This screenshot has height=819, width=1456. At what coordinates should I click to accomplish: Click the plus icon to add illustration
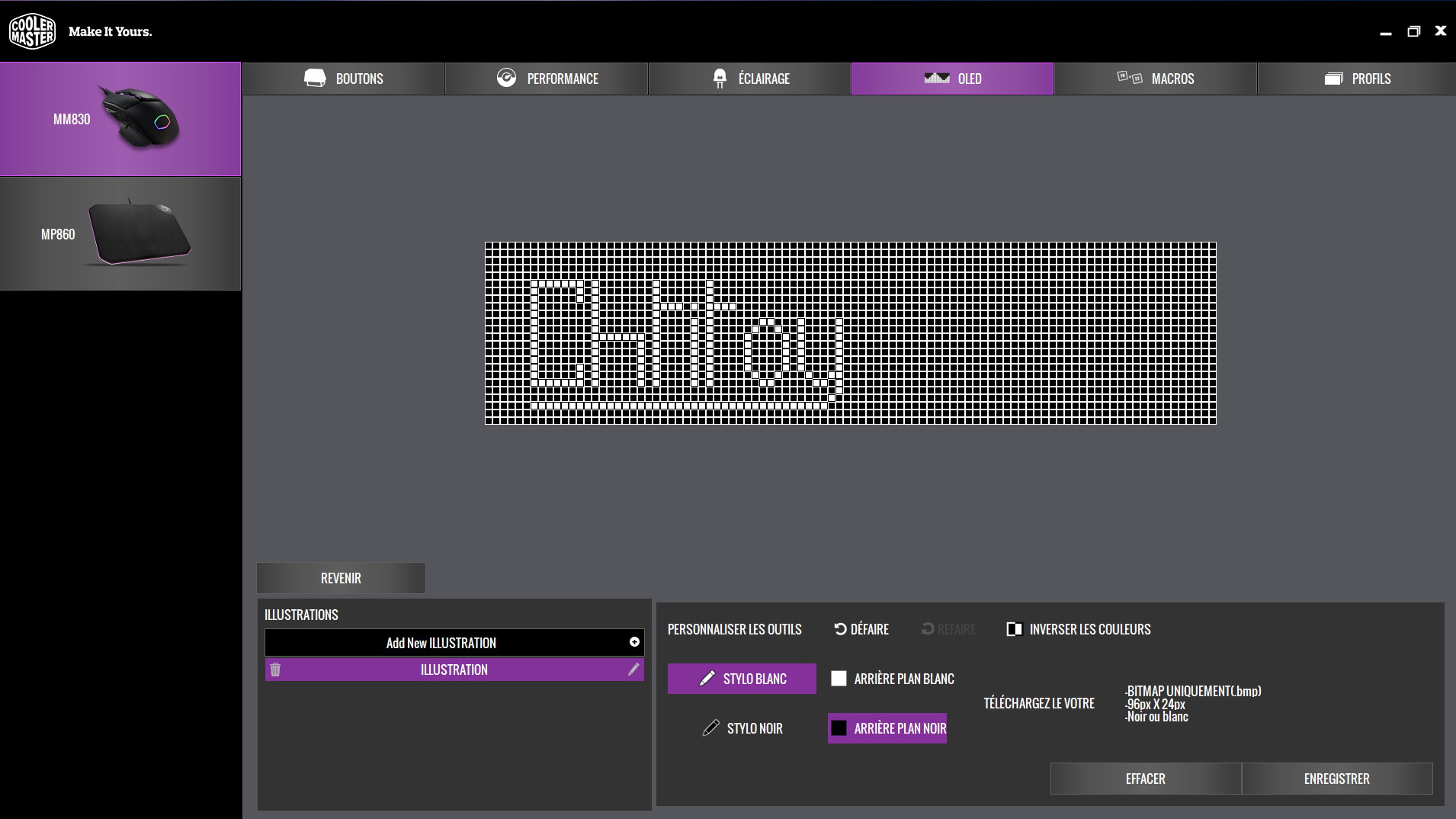tap(634, 642)
